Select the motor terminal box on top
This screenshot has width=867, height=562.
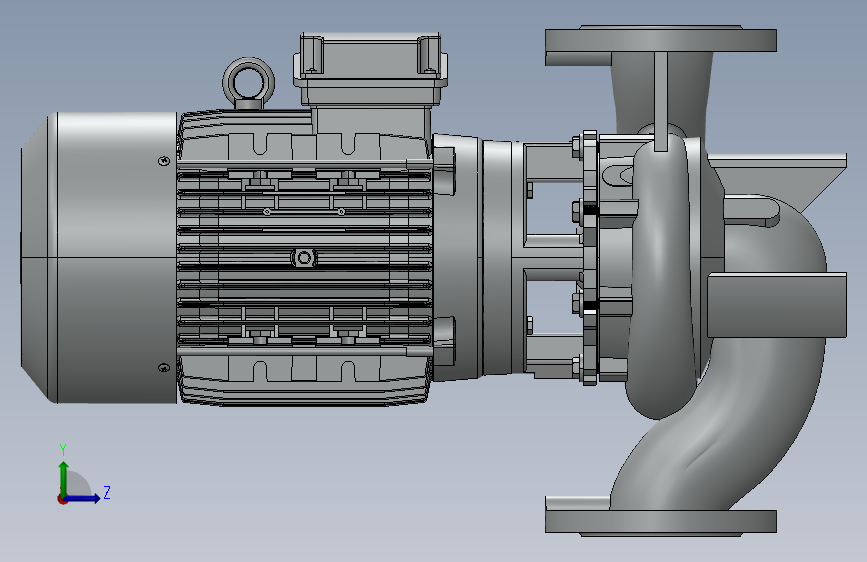[x=370, y=69]
